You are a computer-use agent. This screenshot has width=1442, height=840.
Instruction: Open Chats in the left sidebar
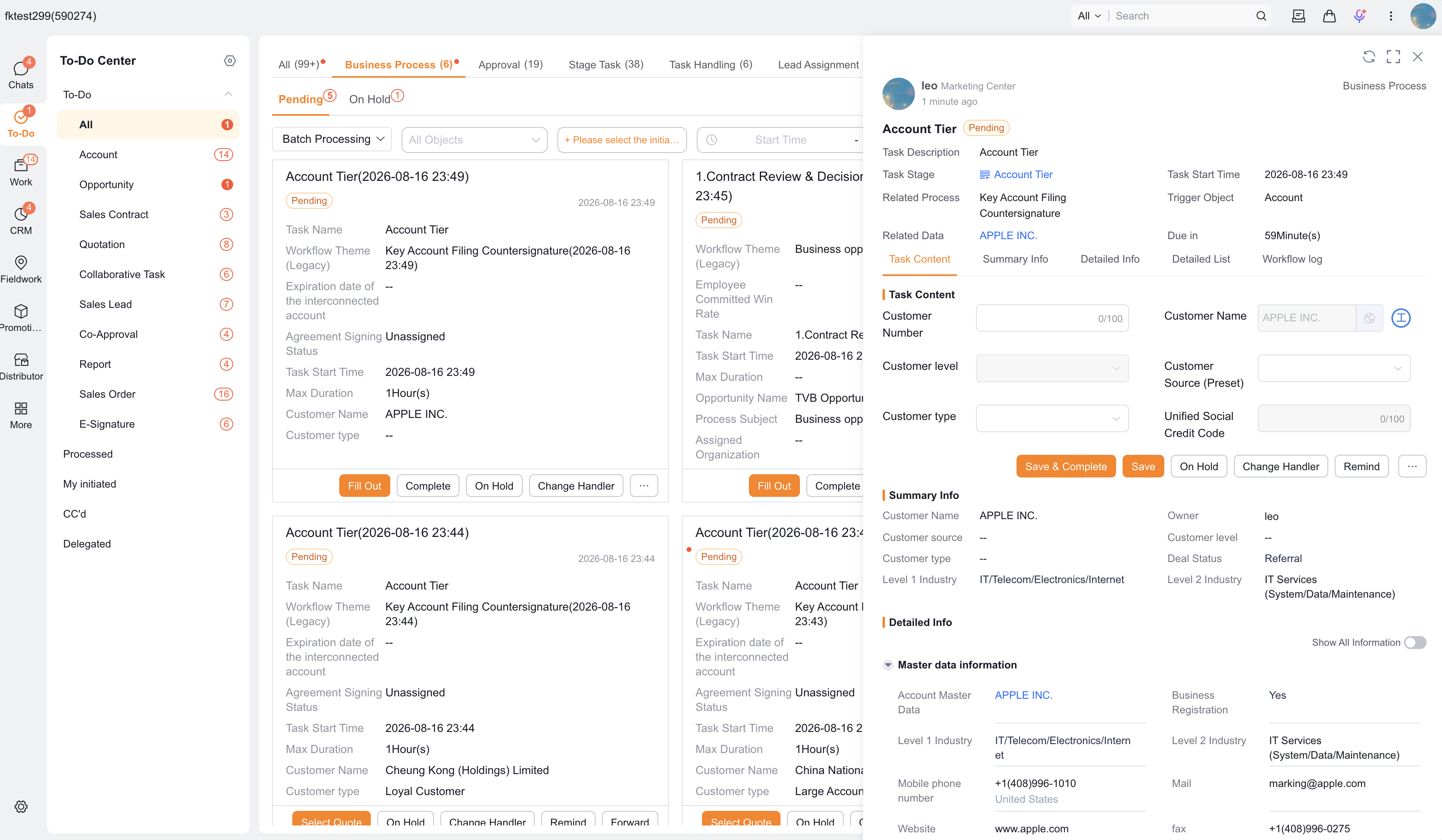(21, 74)
